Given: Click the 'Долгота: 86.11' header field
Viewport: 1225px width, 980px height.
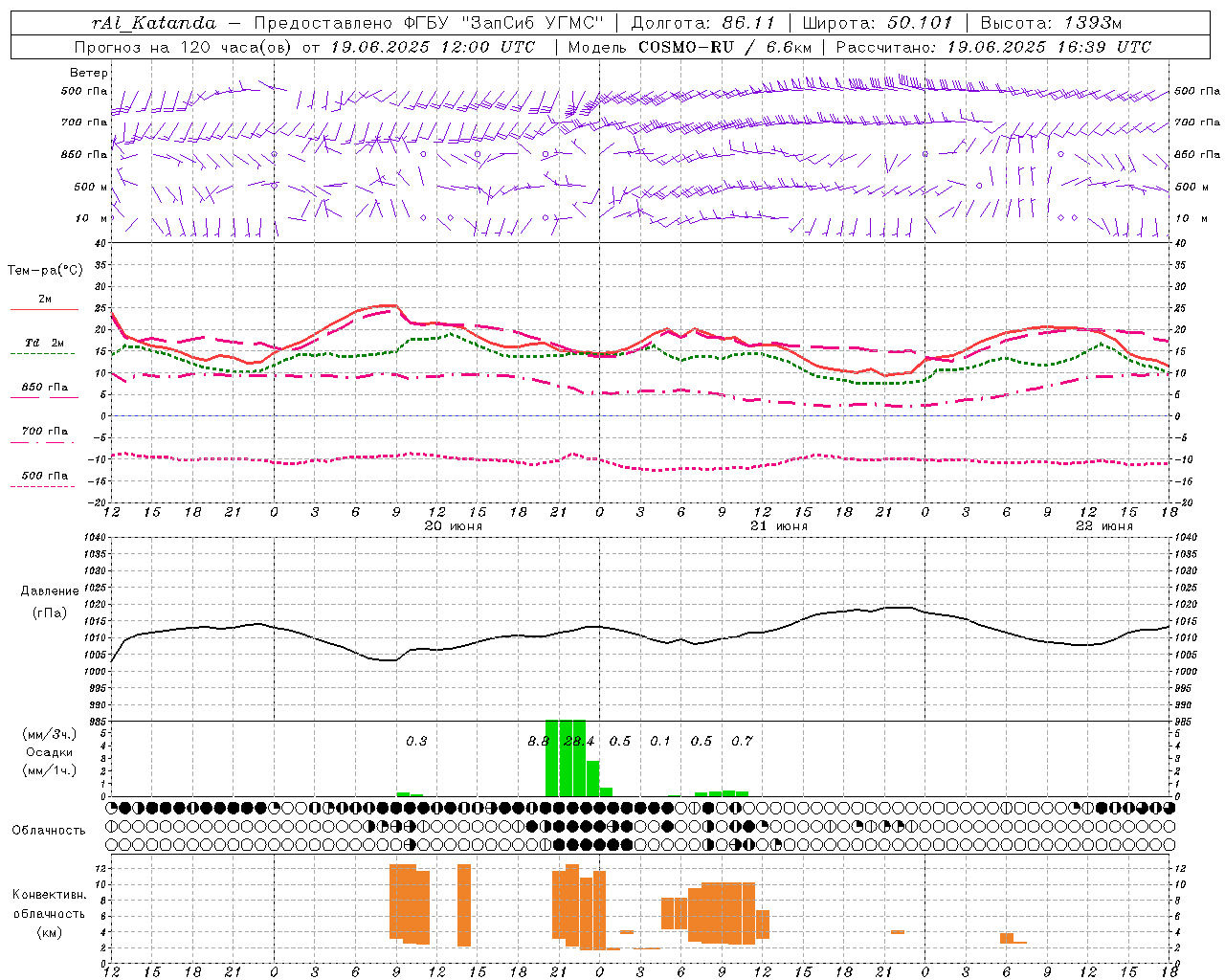Looking at the screenshot, I should pyautogui.click(x=702, y=23).
